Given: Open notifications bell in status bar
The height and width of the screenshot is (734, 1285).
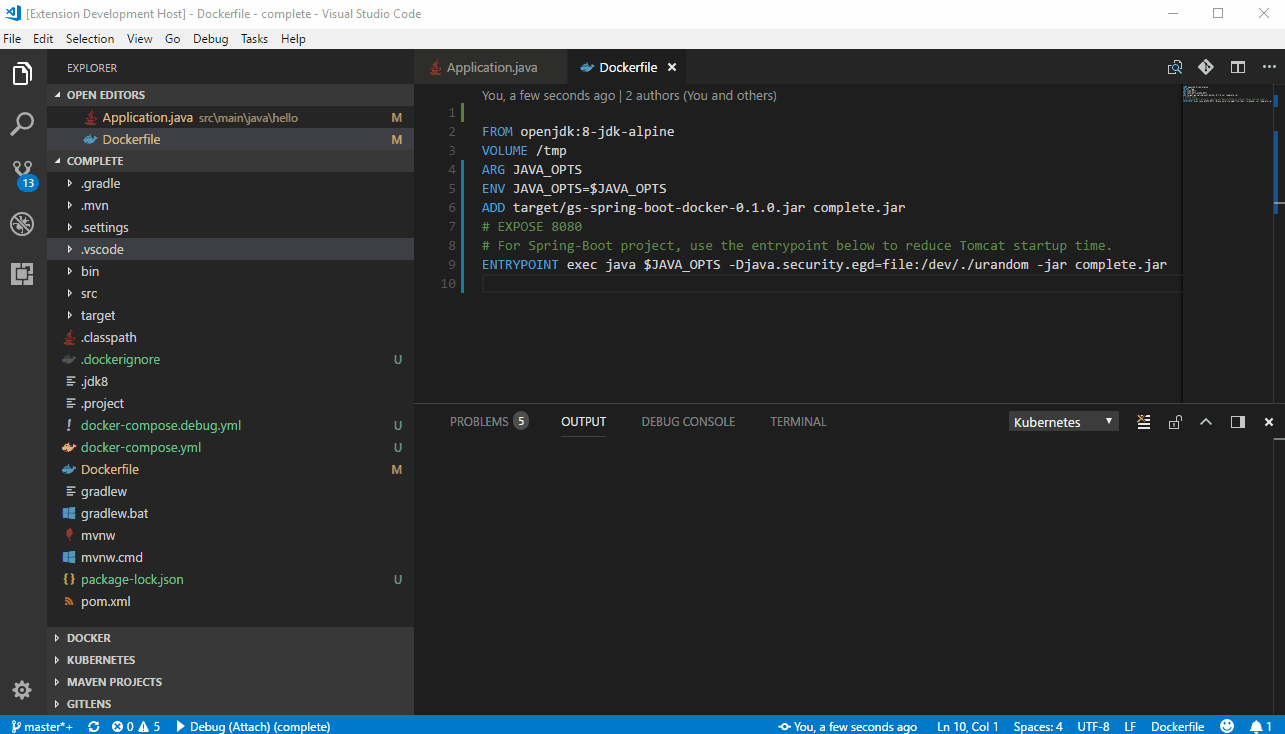Looking at the screenshot, I should pyautogui.click(x=1260, y=726).
